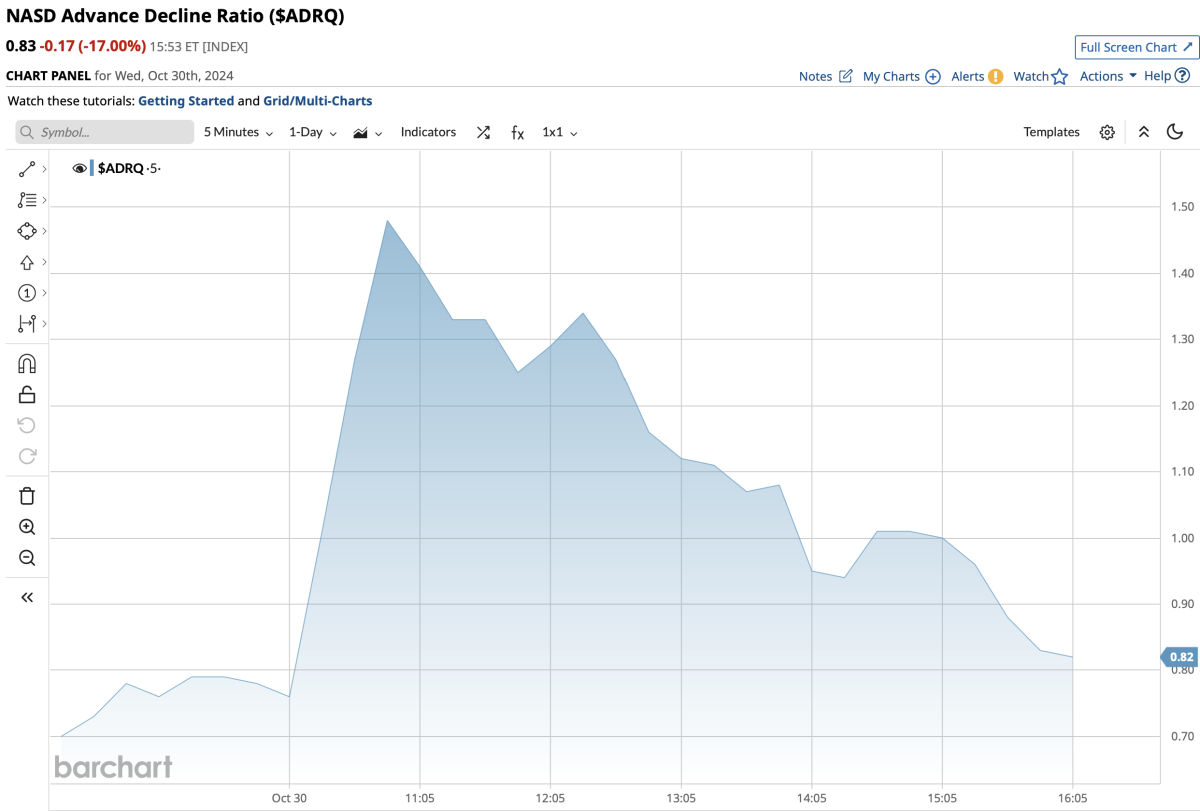Zoom in with the magnifier plus icon
Viewport: 1200px width, 811px height.
[x=27, y=527]
